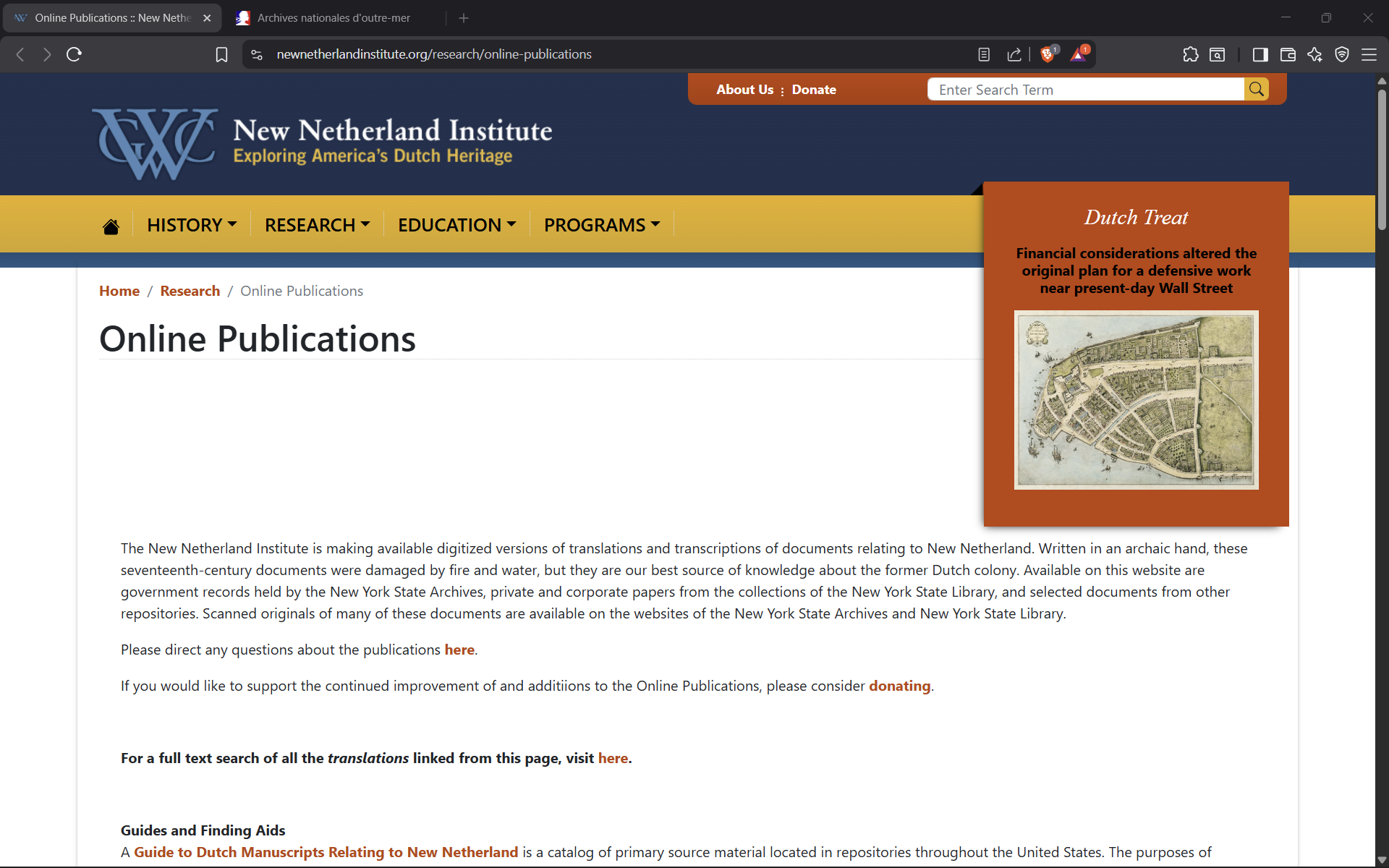Toggle reader mode for this page

(985, 54)
